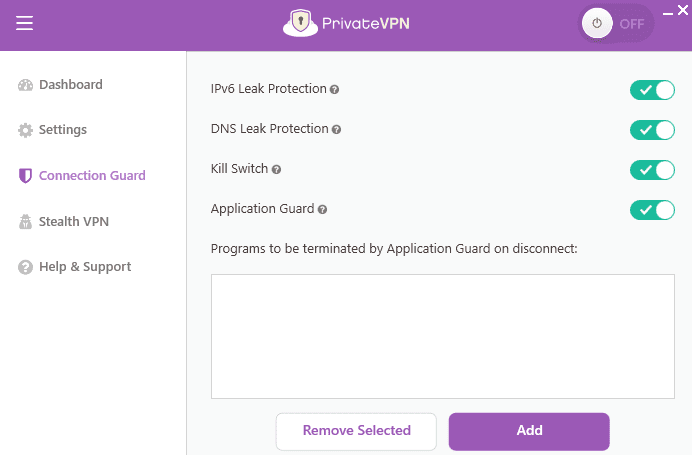Click the Kill Switch help icon
This screenshot has height=455, width=692.
coord(277,170)
